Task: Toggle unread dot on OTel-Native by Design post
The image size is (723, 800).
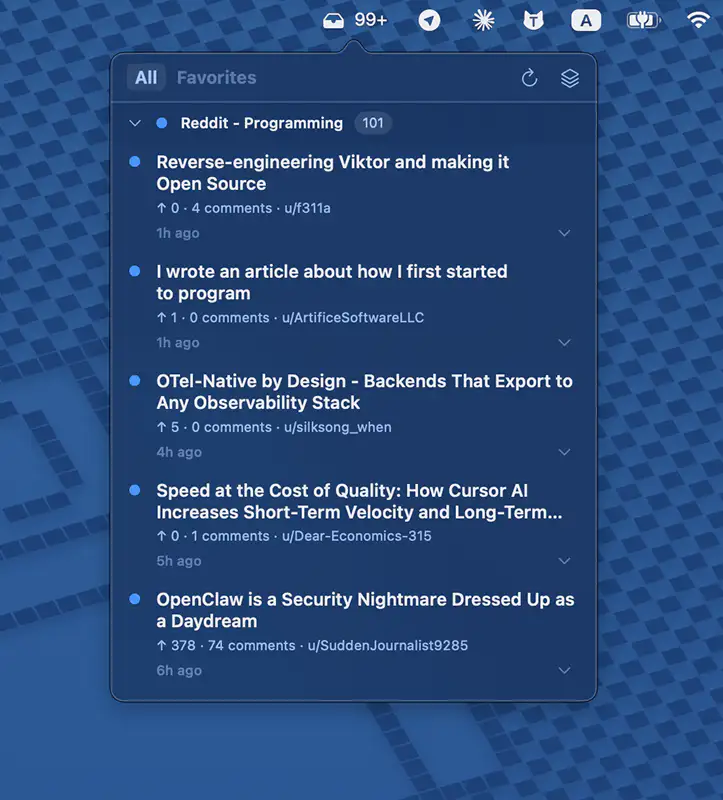Action: (x=135, y=381)
